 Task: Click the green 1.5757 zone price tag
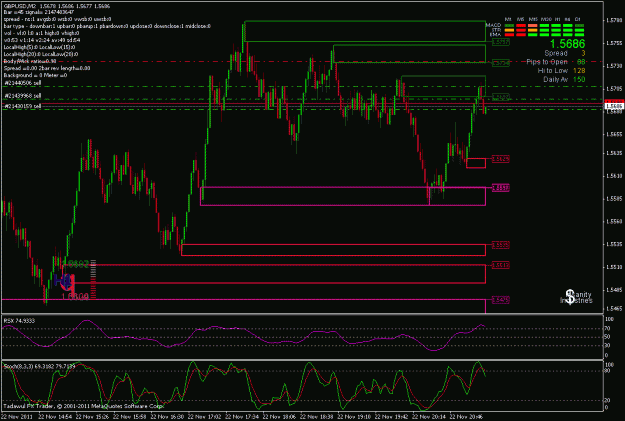pyautogui.click(x=501, y=42)
